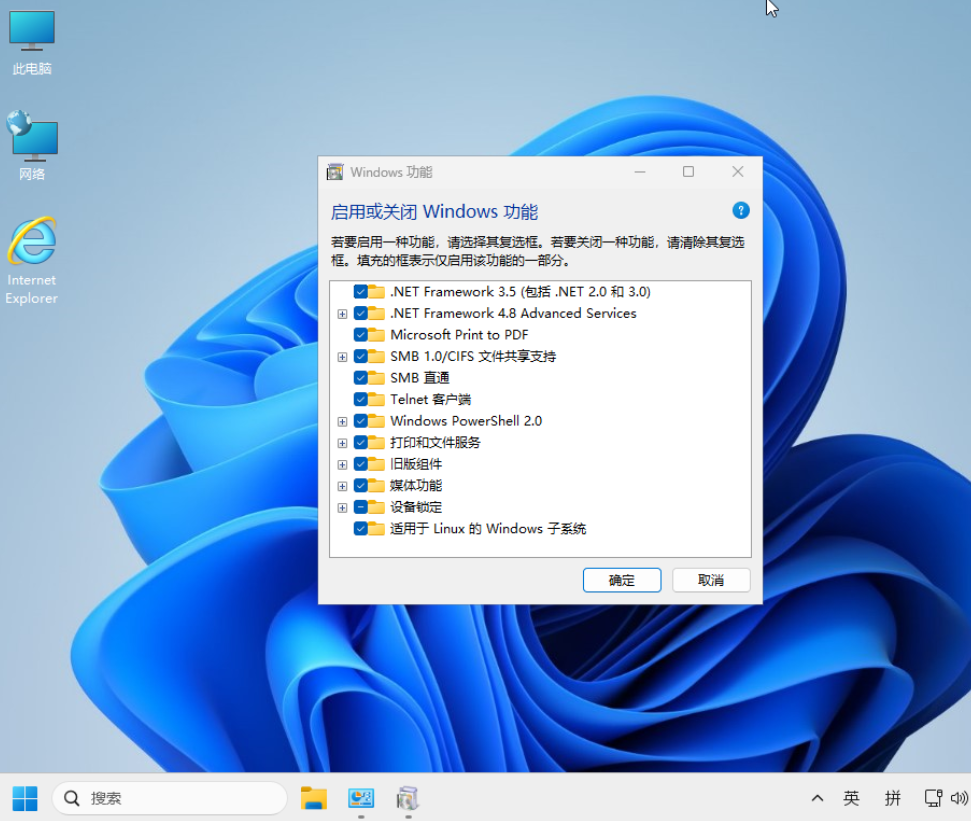
Task: Click 确定 to apply feature changes
Action: point(622,580)
